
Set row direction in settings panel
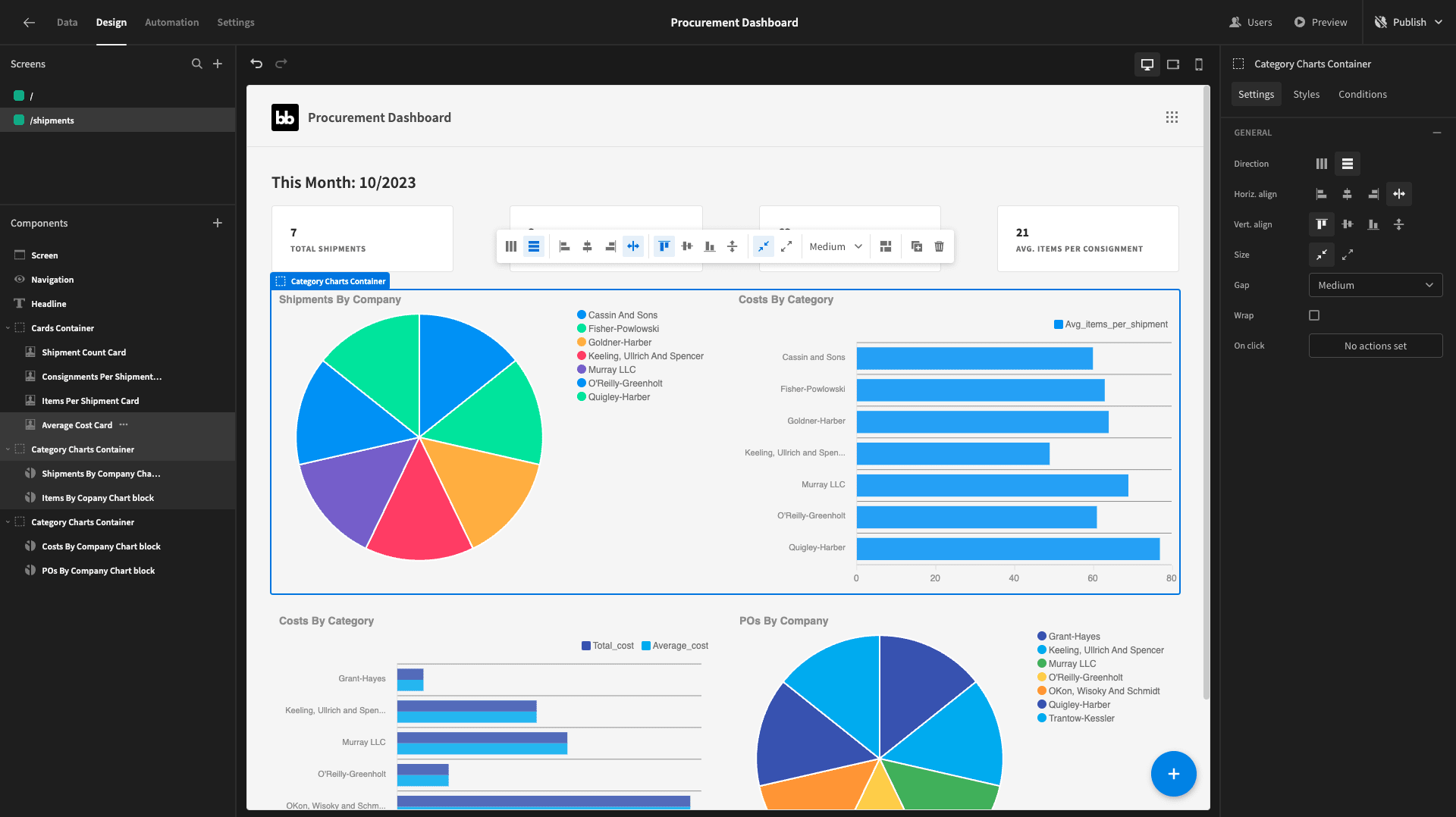click(x=1348, y=164)
